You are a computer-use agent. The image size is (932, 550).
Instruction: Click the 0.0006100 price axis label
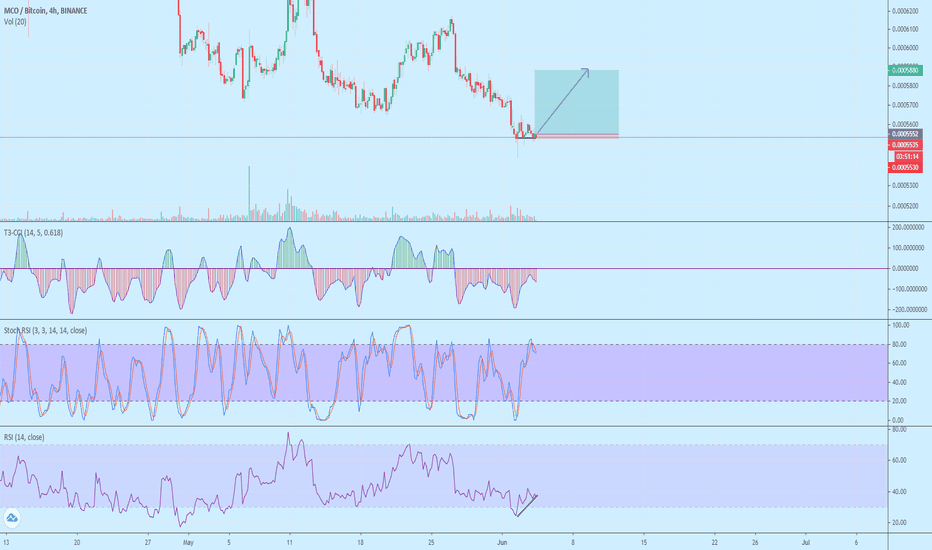click(x=905, y=29)
